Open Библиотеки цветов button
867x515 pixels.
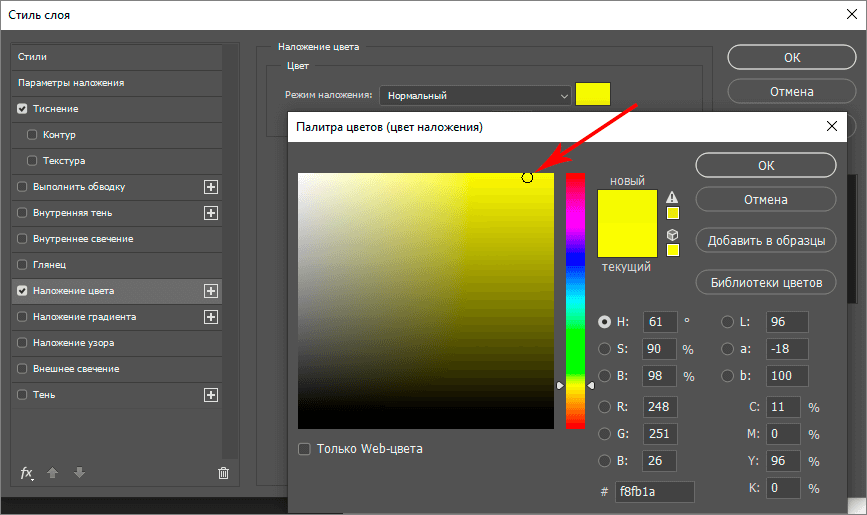[766, 283]
